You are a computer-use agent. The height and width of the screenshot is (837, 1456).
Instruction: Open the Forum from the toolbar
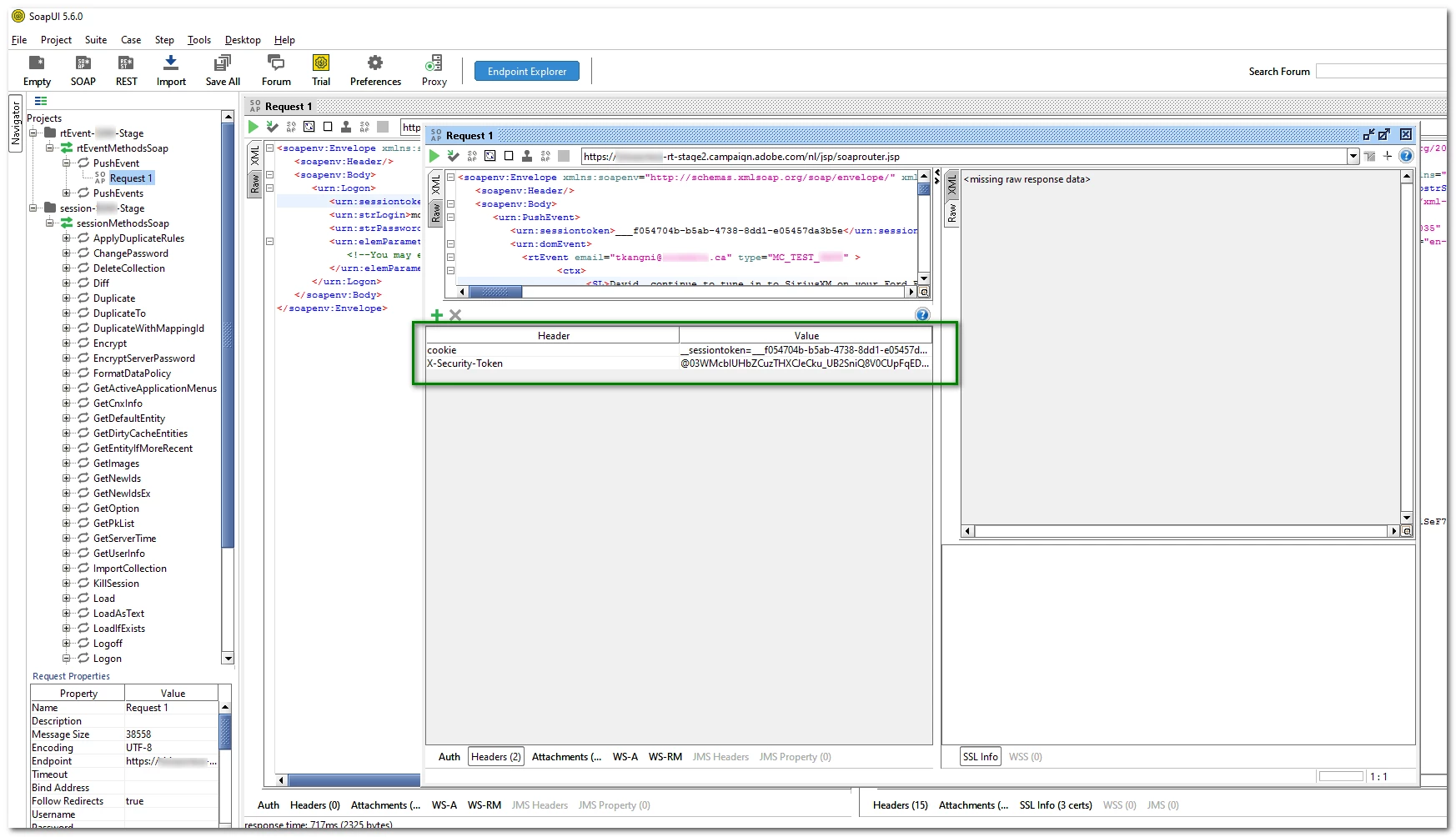click(276, 71)
